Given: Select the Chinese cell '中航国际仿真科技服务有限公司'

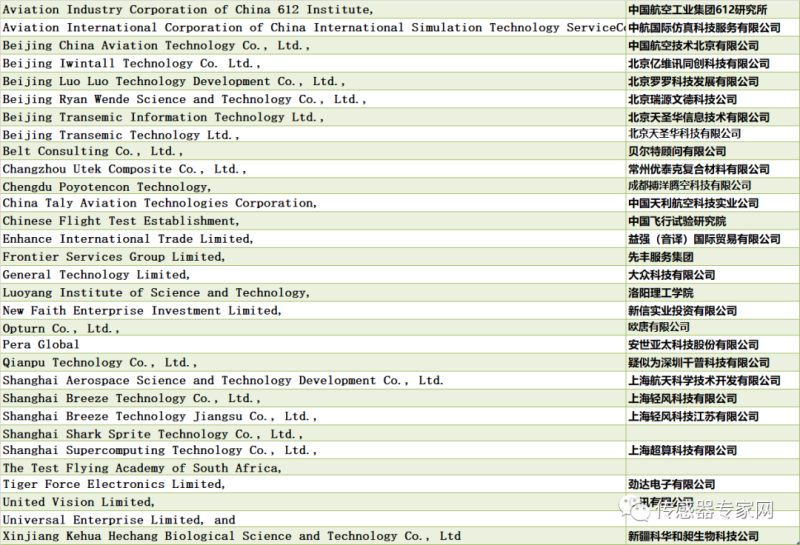Looking at the screenshot, I should point(711,27).
